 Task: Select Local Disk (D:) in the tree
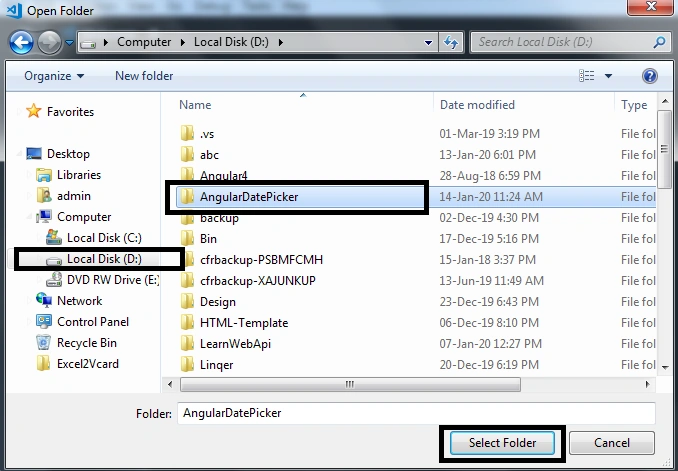tap(104, 259)
